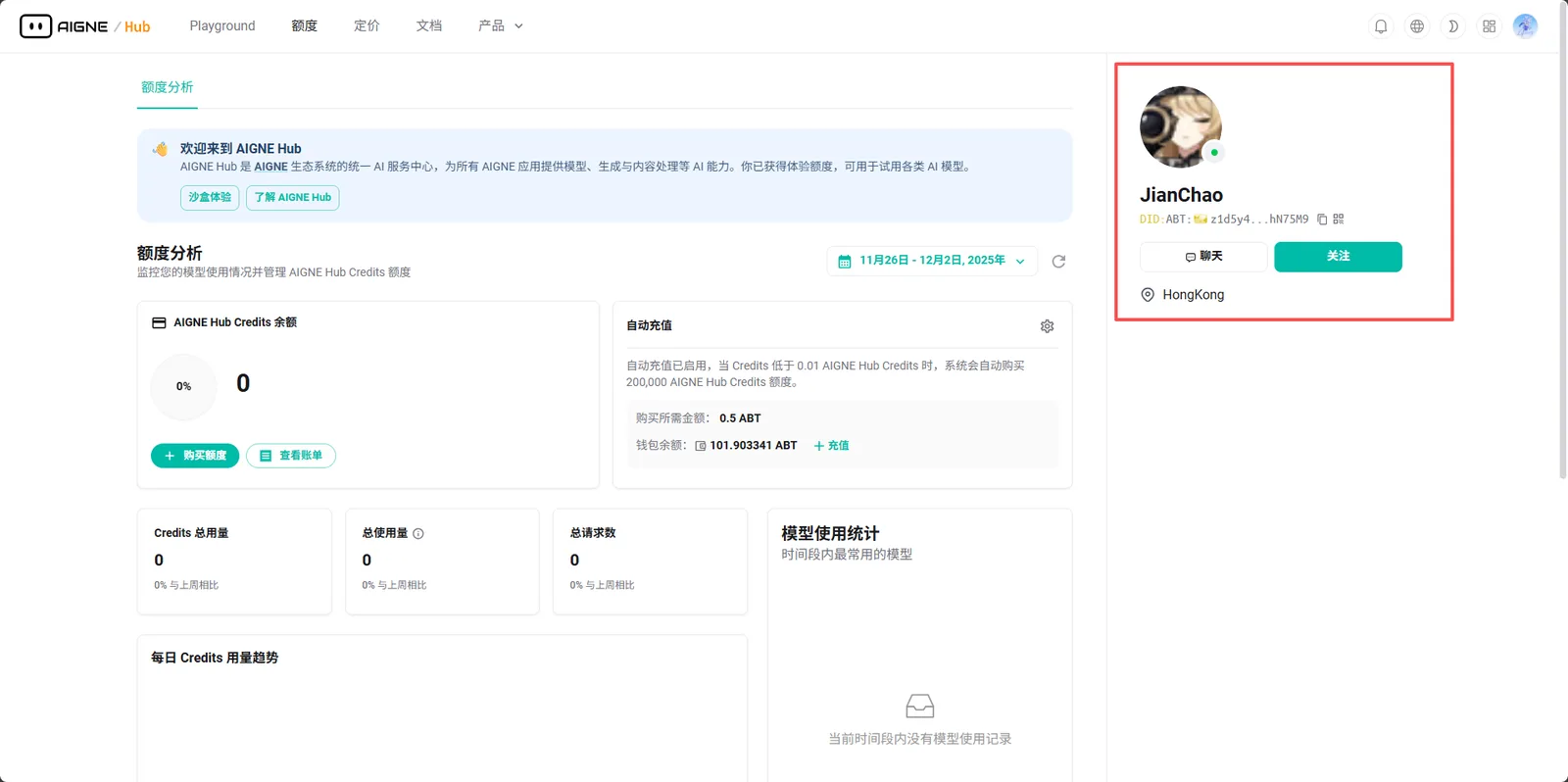Go to the 额度 page

pyautogui.click(x=305, y=26)
